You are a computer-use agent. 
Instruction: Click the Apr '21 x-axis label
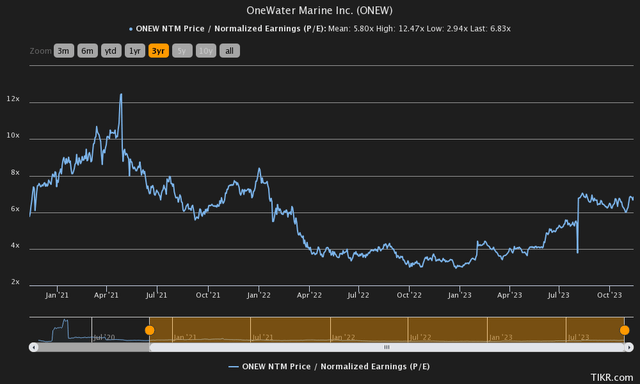click(106, 295)
